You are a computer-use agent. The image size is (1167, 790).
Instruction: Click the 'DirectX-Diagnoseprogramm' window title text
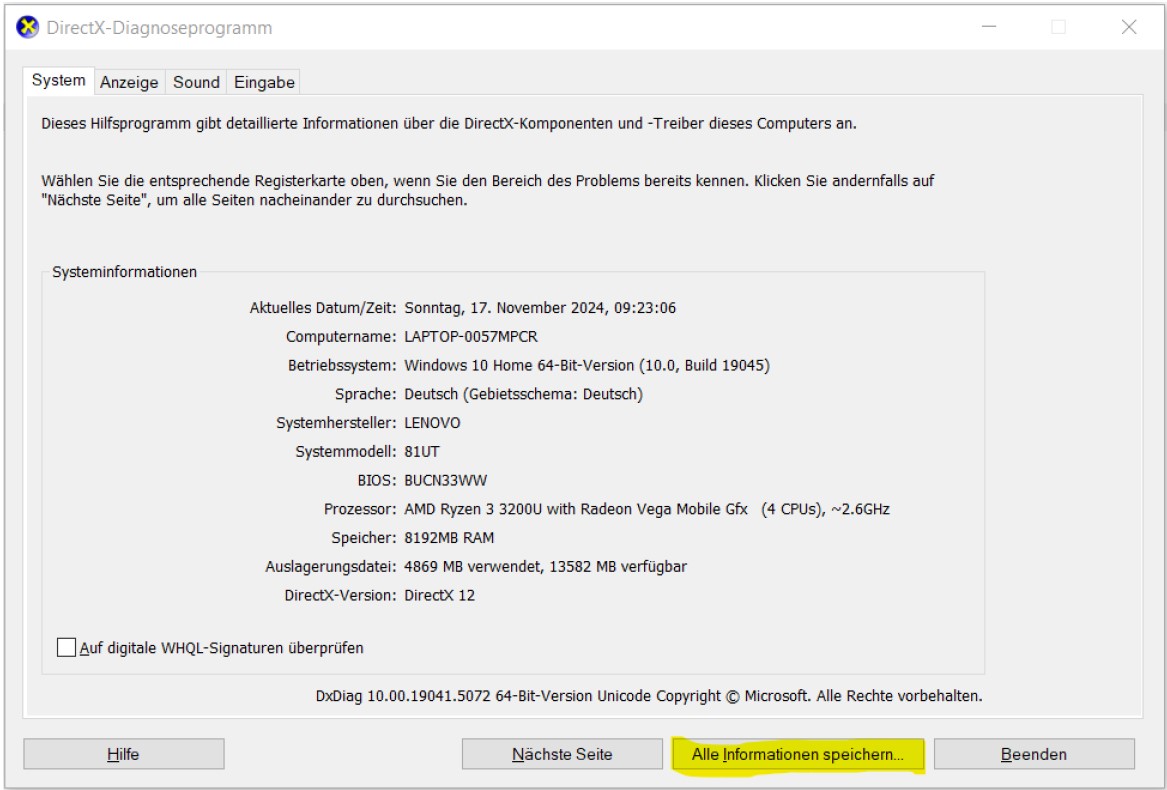(159, 28)
